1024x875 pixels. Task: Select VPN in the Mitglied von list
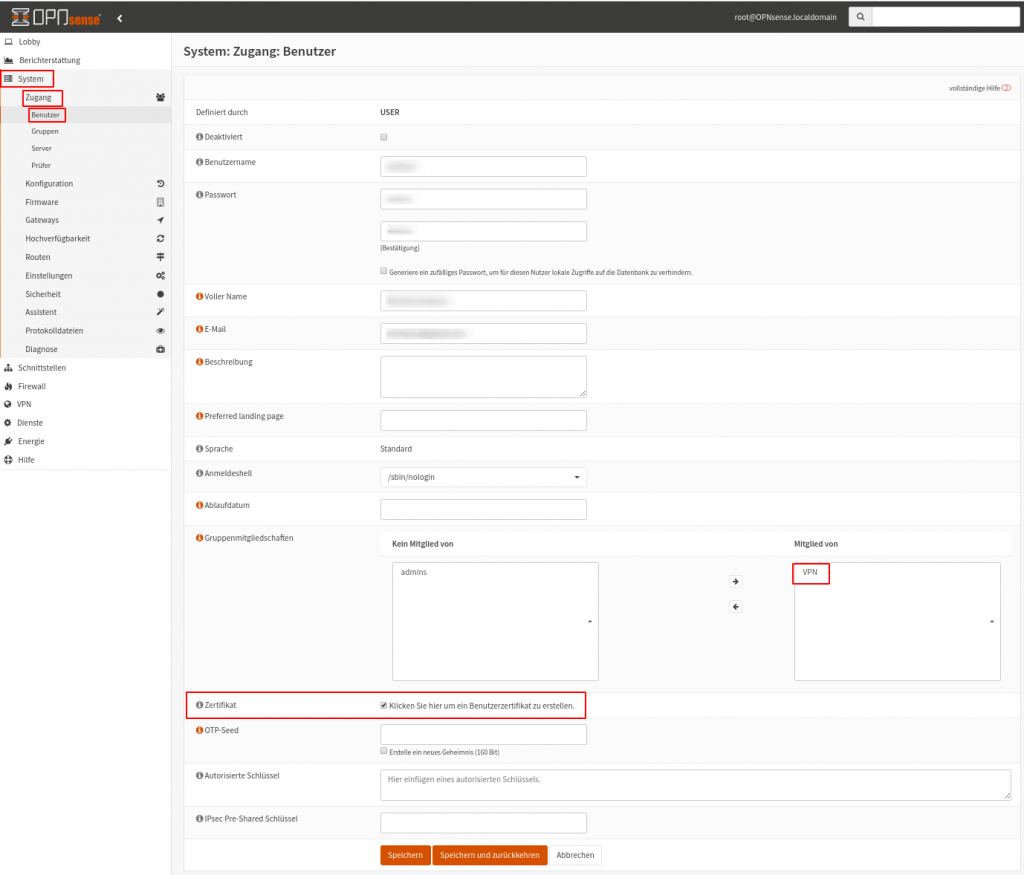pos(810,573)
